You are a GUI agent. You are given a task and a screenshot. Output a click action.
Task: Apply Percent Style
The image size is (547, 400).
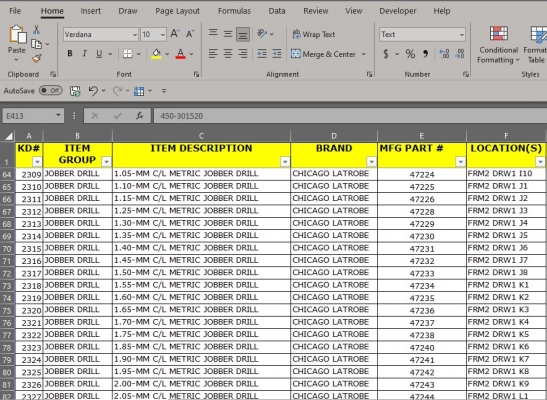coord(410,54)
